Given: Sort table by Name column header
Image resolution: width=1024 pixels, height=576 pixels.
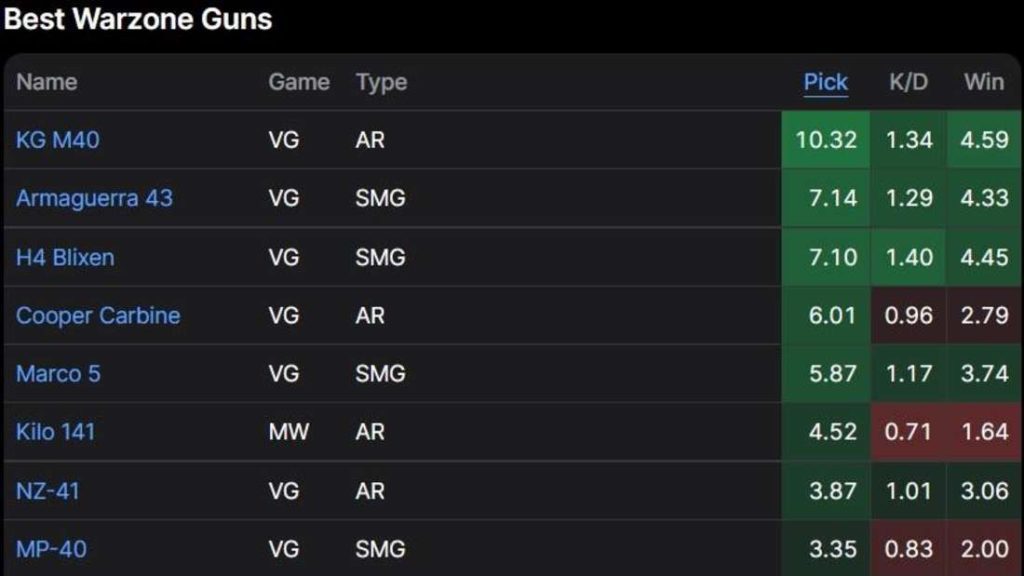Looking at the screenshot, I should (x=46, y=82).
